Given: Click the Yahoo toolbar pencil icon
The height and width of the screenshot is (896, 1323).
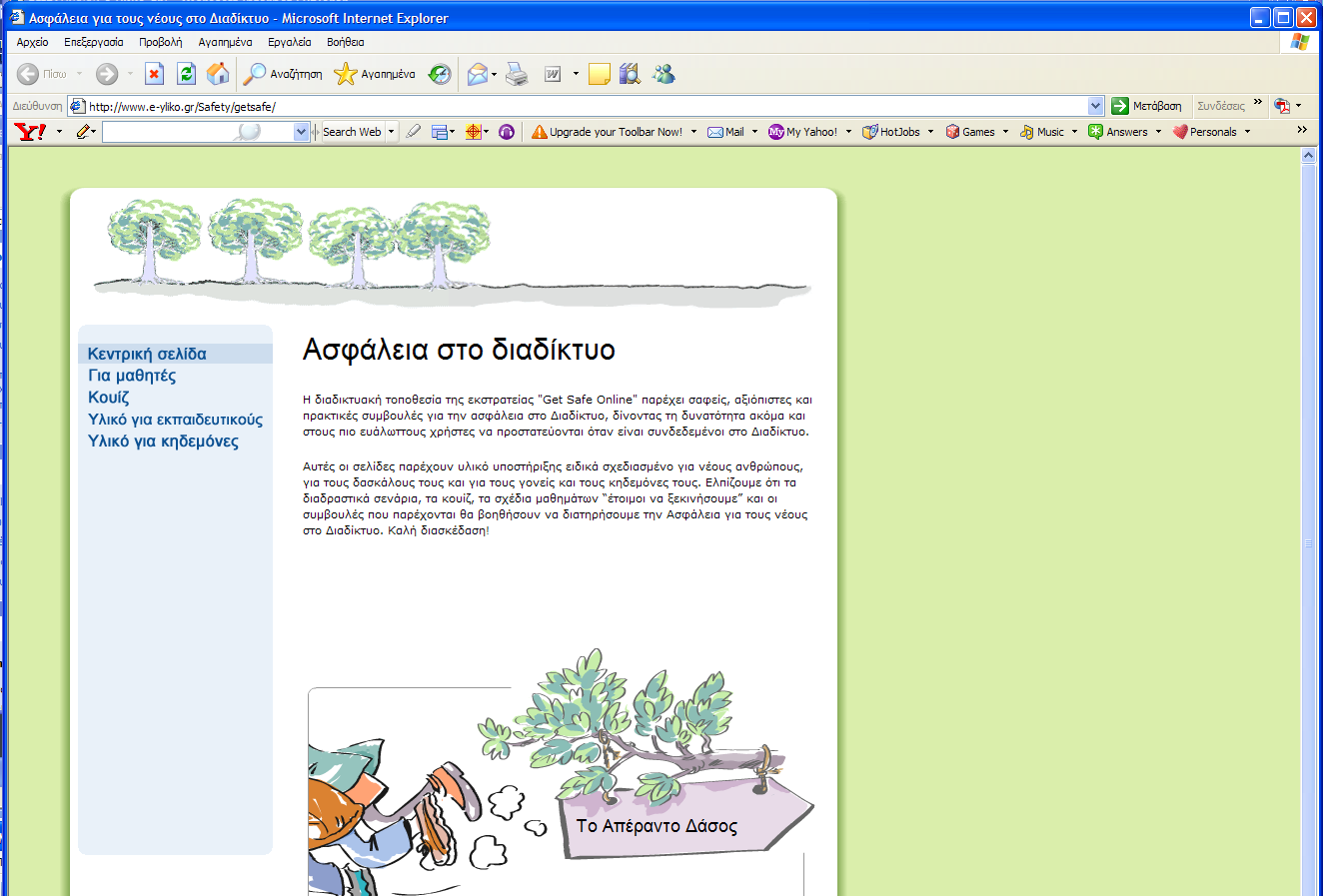Looking at the screenshot, I should 83,132.
